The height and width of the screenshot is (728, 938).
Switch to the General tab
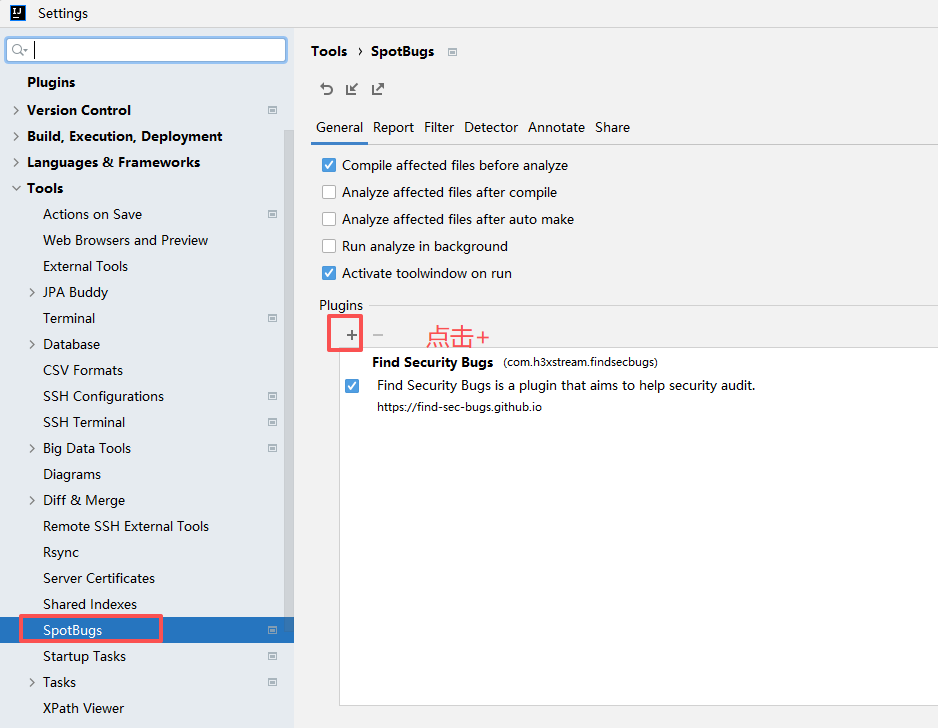[339, 127]
